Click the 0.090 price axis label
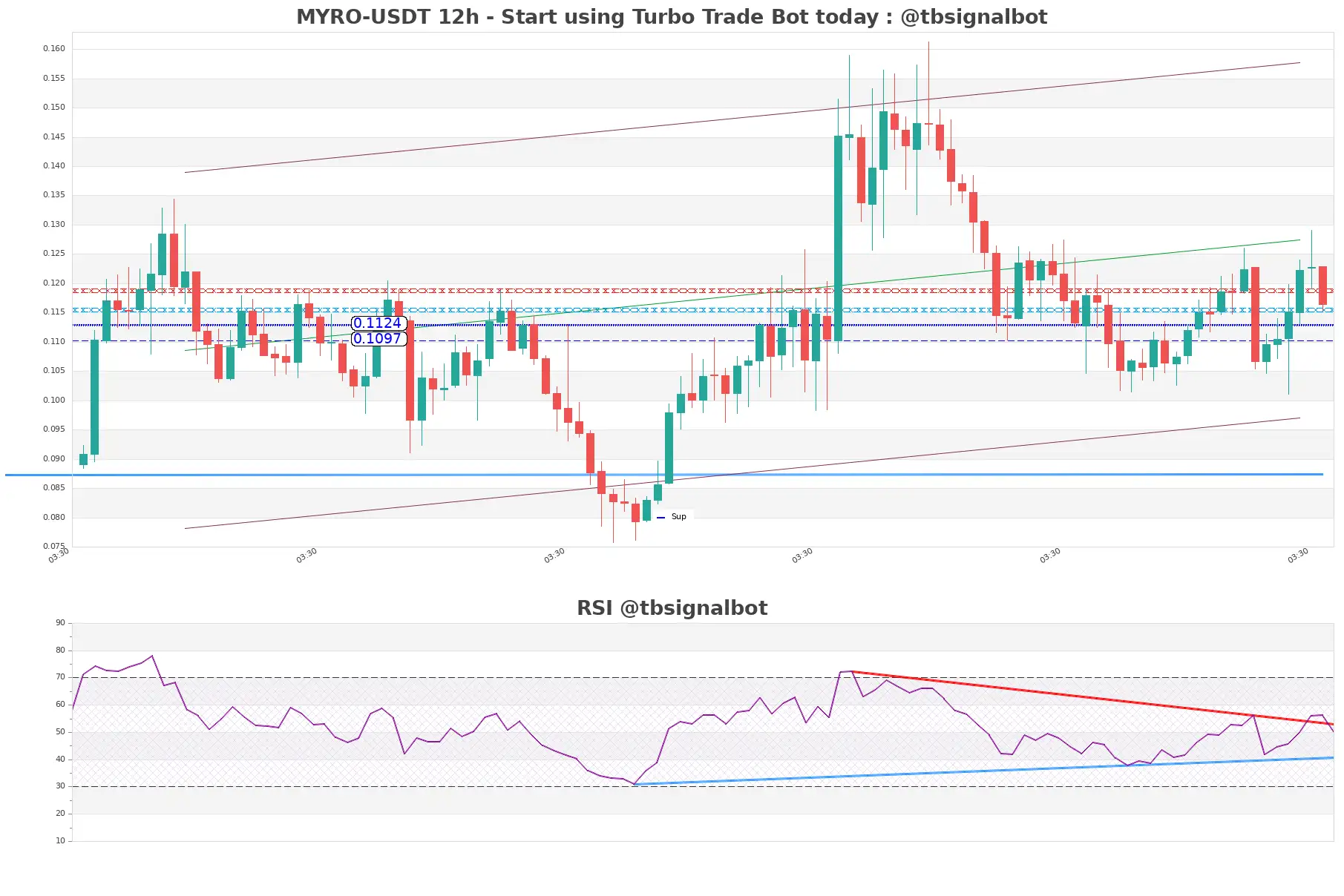This screenshot has height=896, width=1344. pyautogui.click(x=54, y=458)
